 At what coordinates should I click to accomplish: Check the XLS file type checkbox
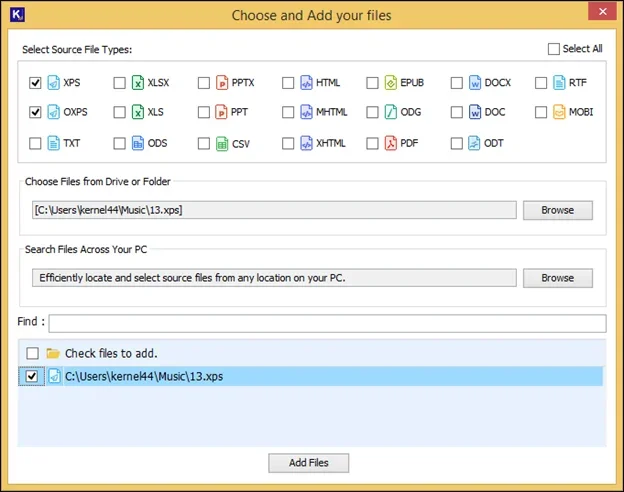tap(119, 112)
